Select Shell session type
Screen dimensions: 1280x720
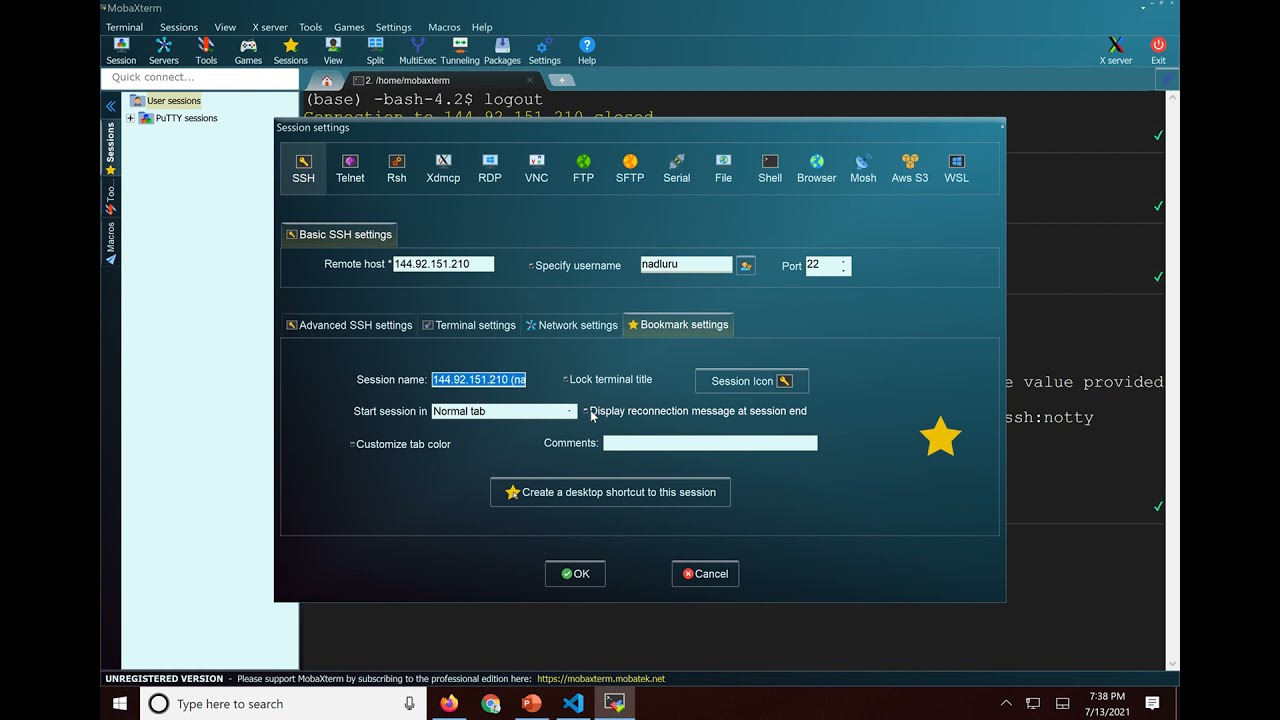click(770, 168)
